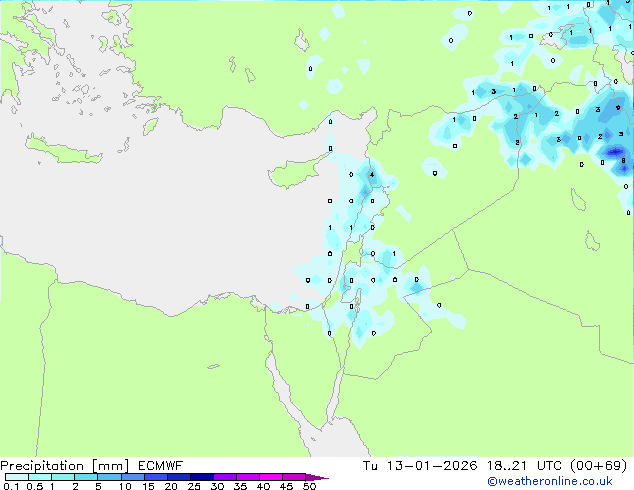
Task: Click the 'ECMWF' model label
Action: point(161,466)
